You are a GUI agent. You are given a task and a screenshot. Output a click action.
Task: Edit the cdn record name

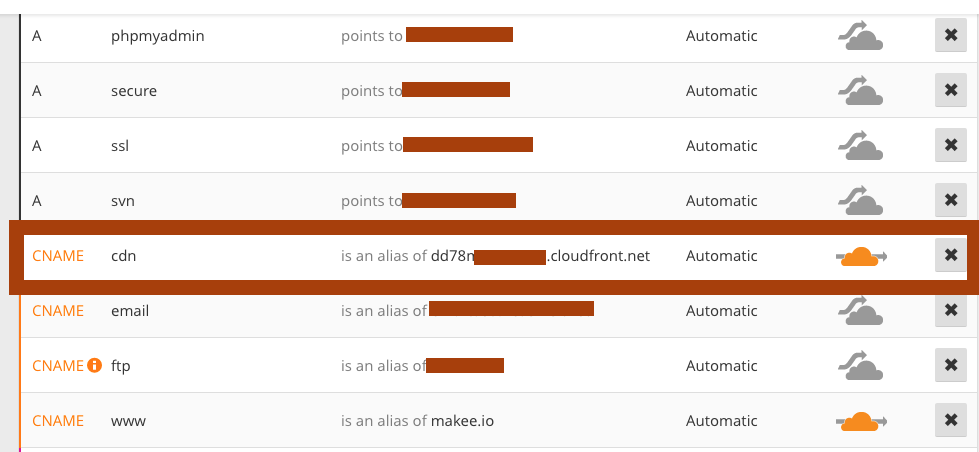(123, 255)
